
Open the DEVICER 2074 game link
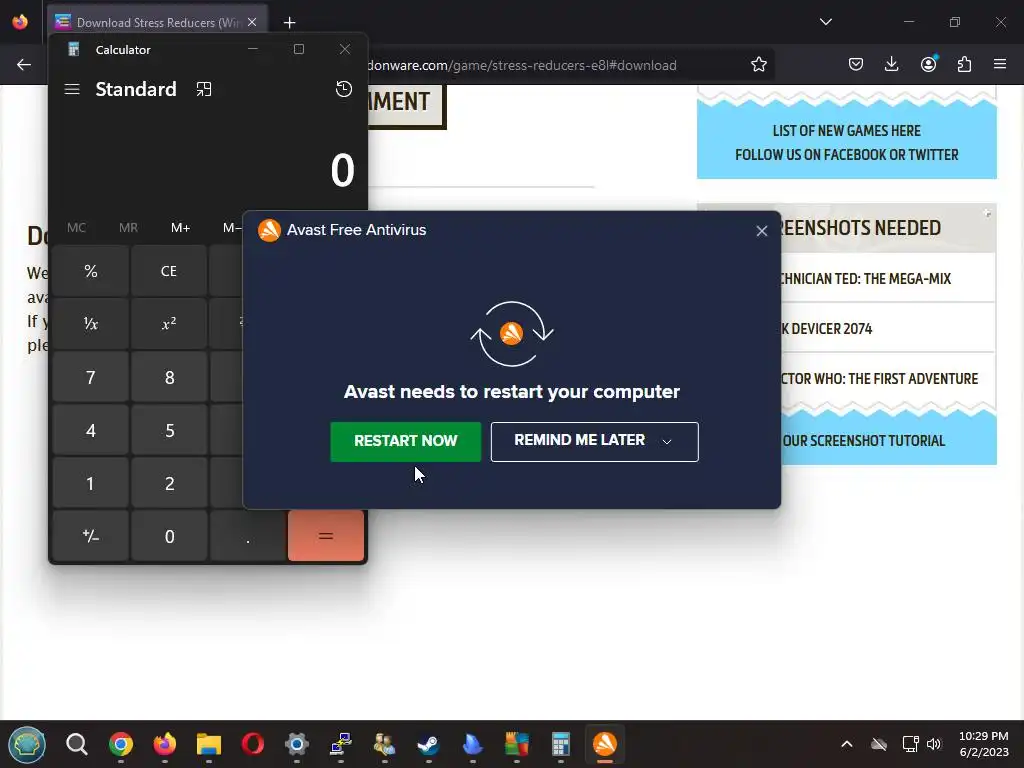click(827, 329)
